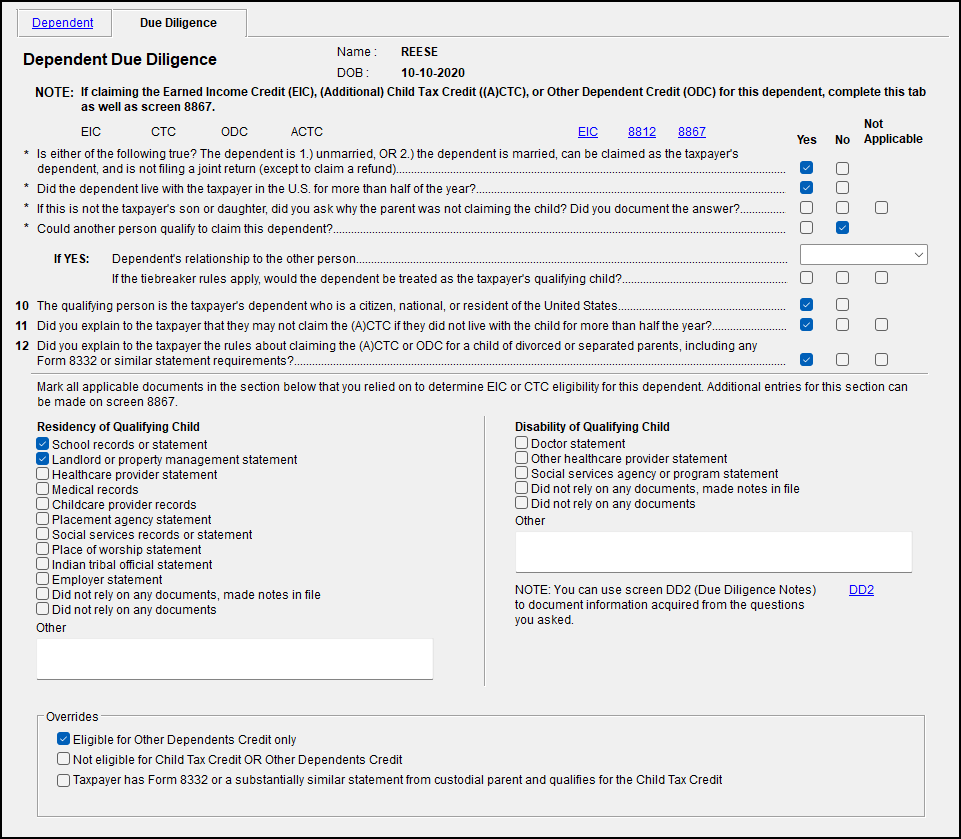Check Medical records

click(x=42, y=489)
